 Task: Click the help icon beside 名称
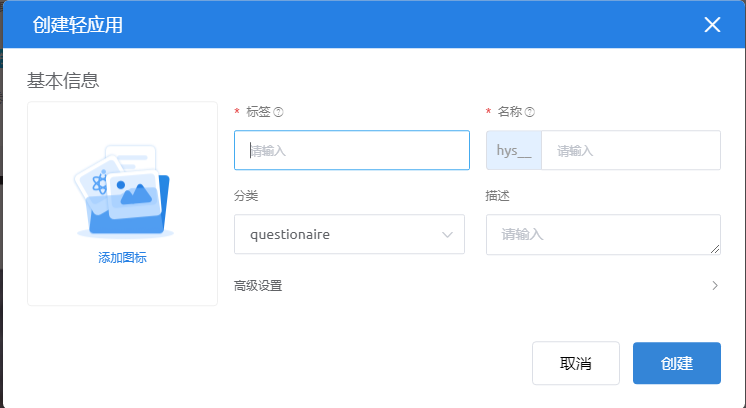530,112
